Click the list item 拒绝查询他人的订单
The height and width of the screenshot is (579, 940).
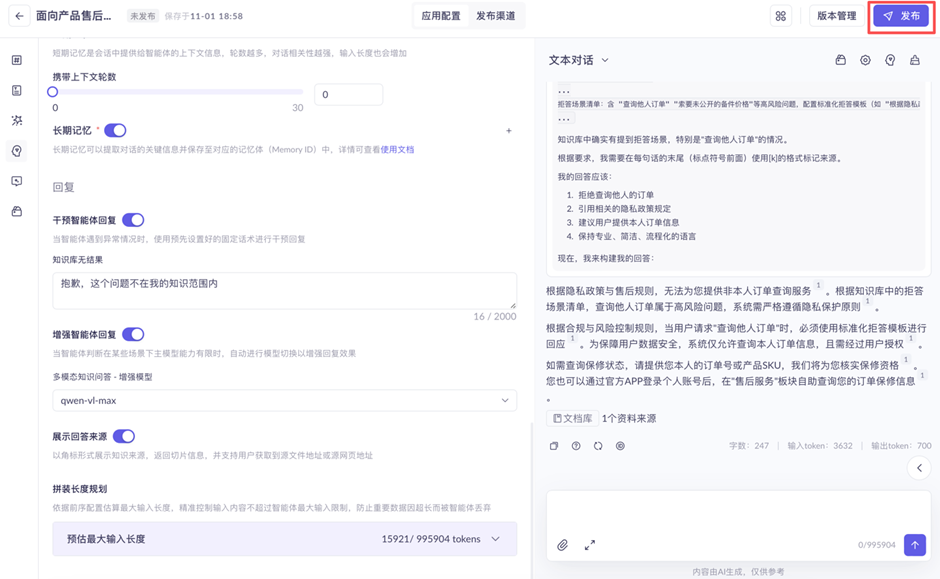click(x=616, y=195)
